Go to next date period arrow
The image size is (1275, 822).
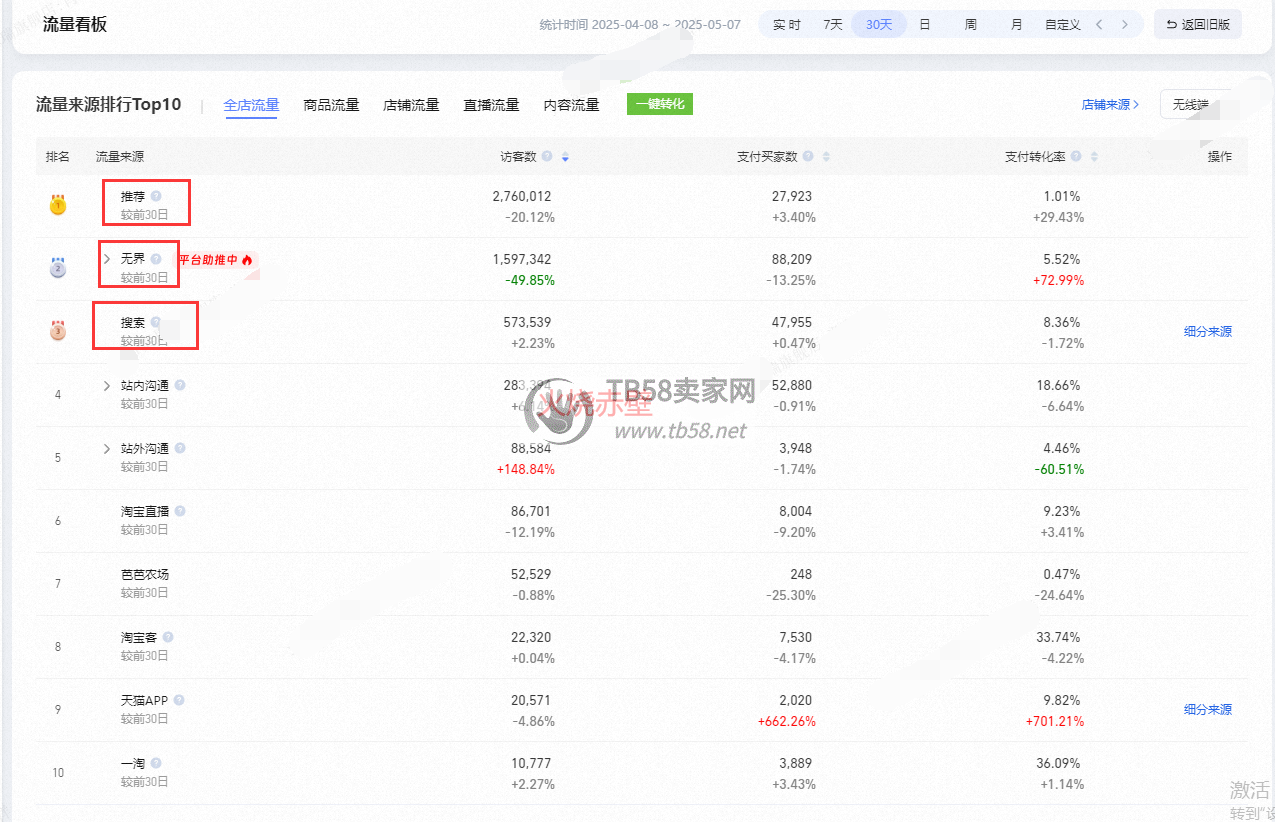(1125, 24)
